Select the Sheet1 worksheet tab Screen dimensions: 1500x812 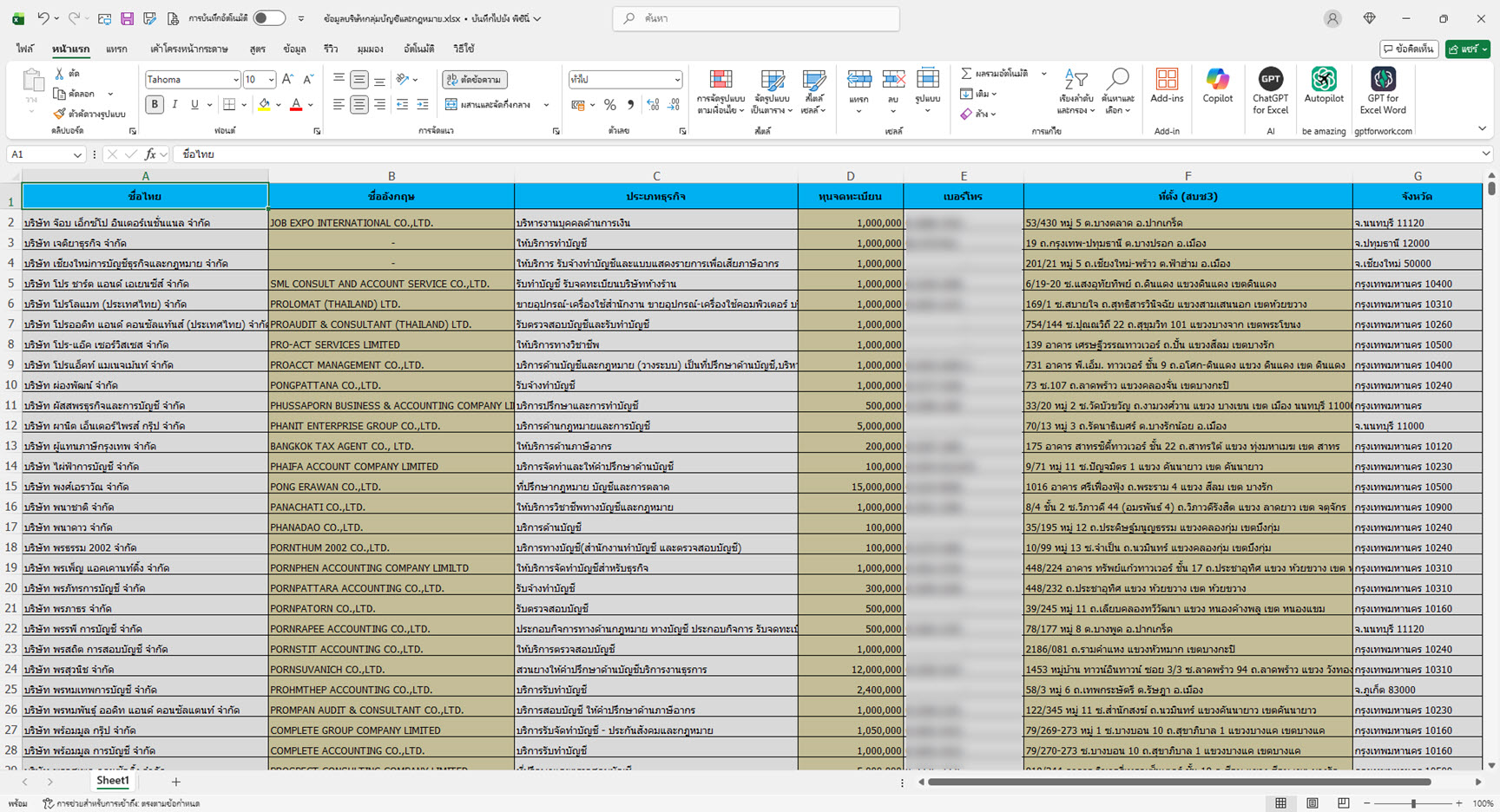113,781
